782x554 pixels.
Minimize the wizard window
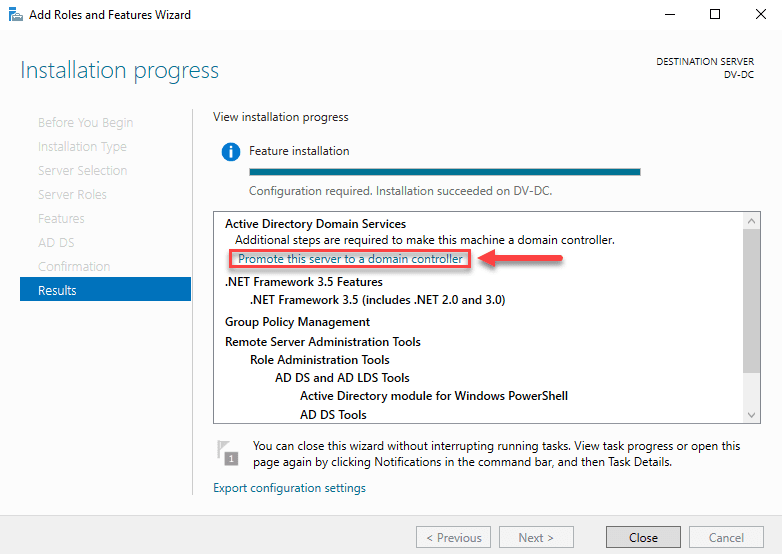(x=670, y=14)
